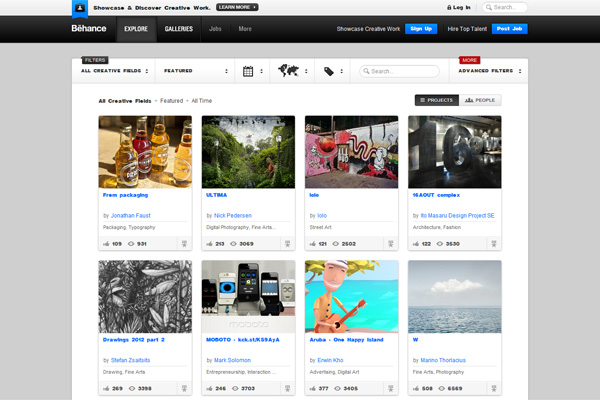This screenshot has height=400, width=600.
Task: Open Erwin Kho's profile link
Action: pos(330,360)
